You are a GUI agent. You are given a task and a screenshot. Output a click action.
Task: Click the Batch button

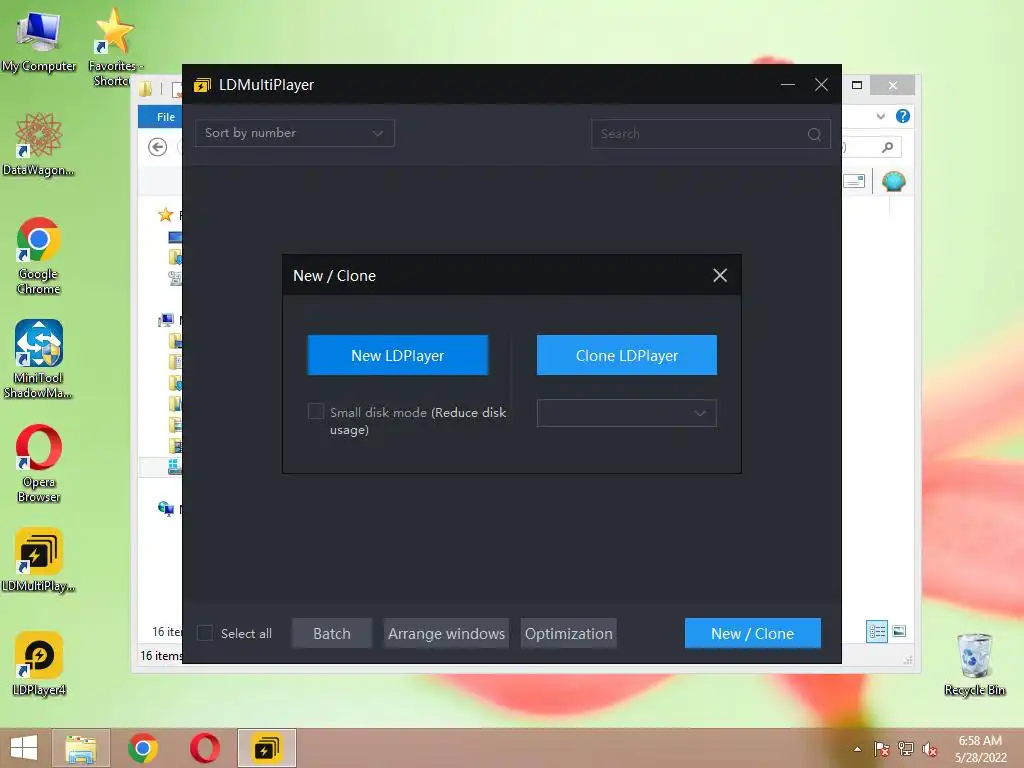click(x=332, y=633)
